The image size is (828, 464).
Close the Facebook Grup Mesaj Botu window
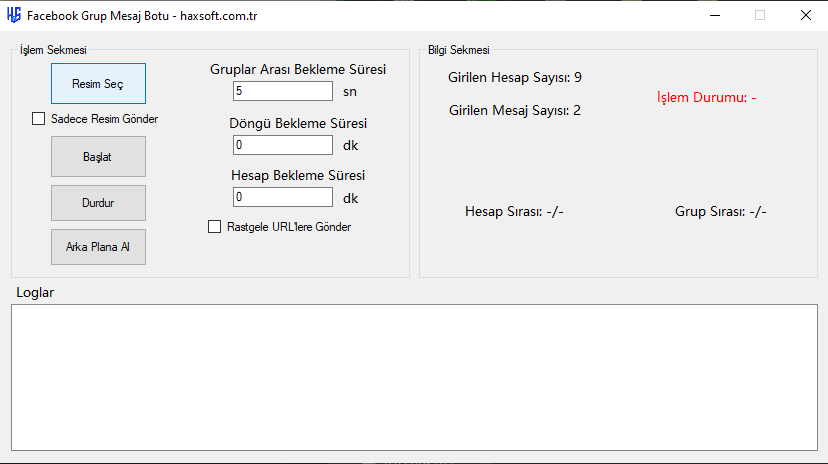(x=806, y=15)
